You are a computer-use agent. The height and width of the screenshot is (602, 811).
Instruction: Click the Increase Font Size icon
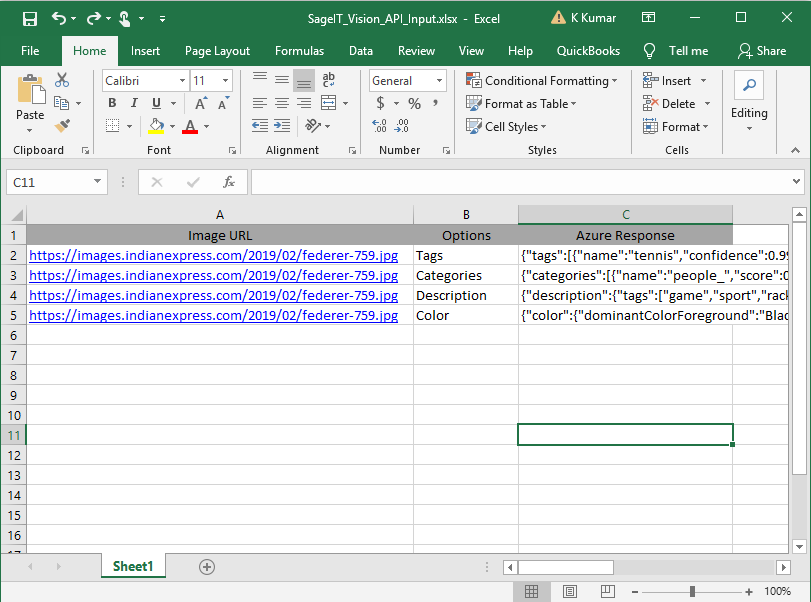[200, 103]
